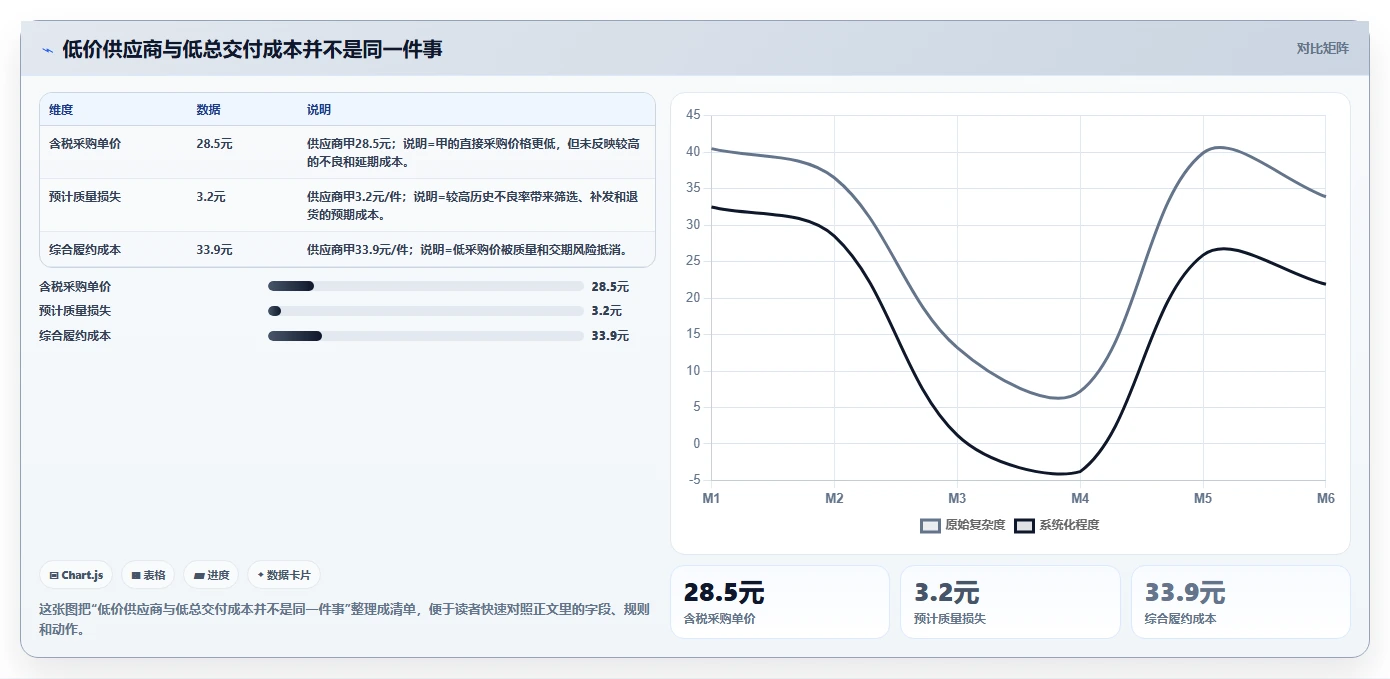Viewport: 1390px width, 679px height.
Task: Click the description starting with 供应商甲28.5元
Action: pyautogui.click(x=473, y=153)
